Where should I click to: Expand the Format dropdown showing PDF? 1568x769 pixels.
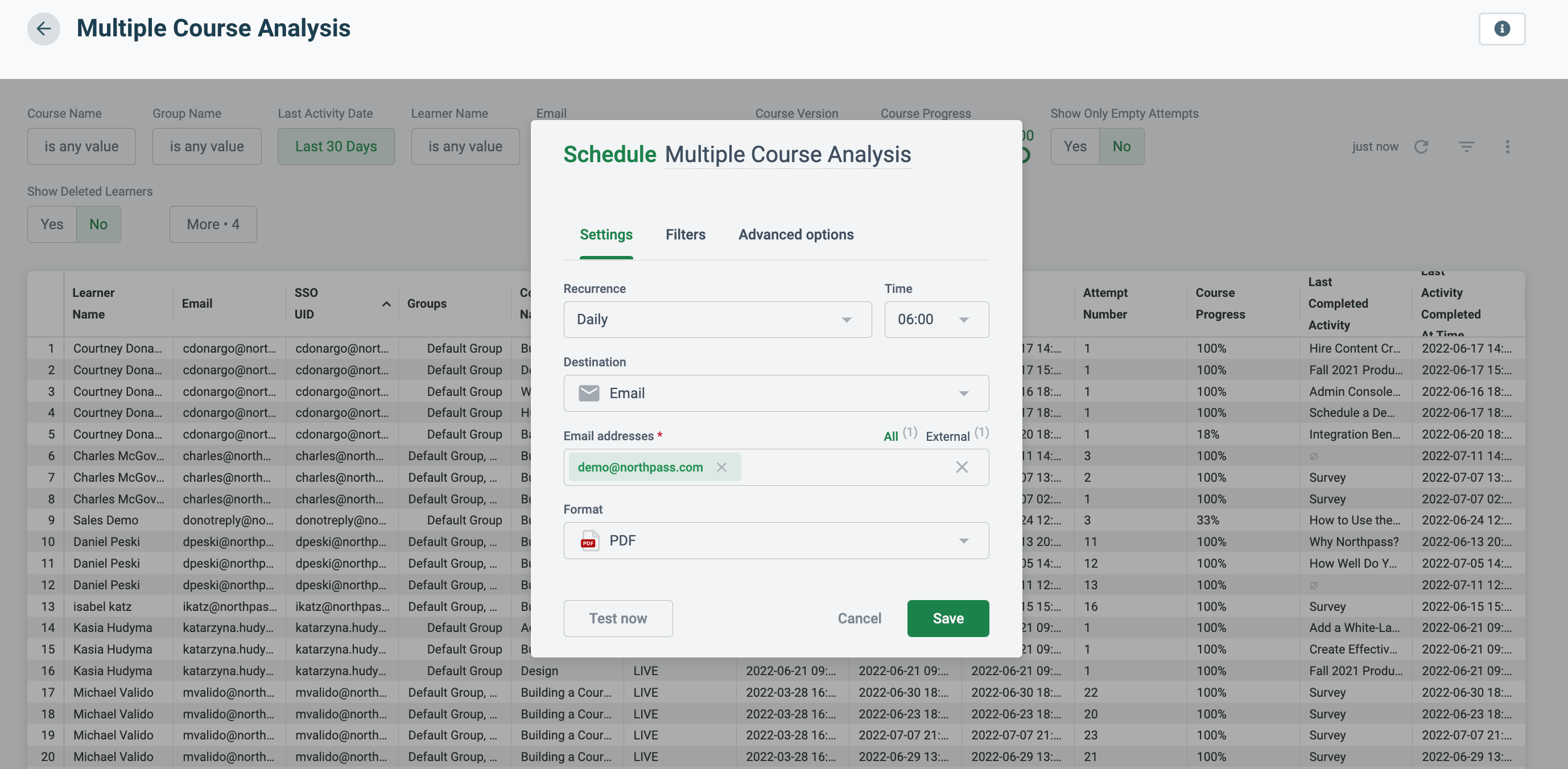pos(964,540)
